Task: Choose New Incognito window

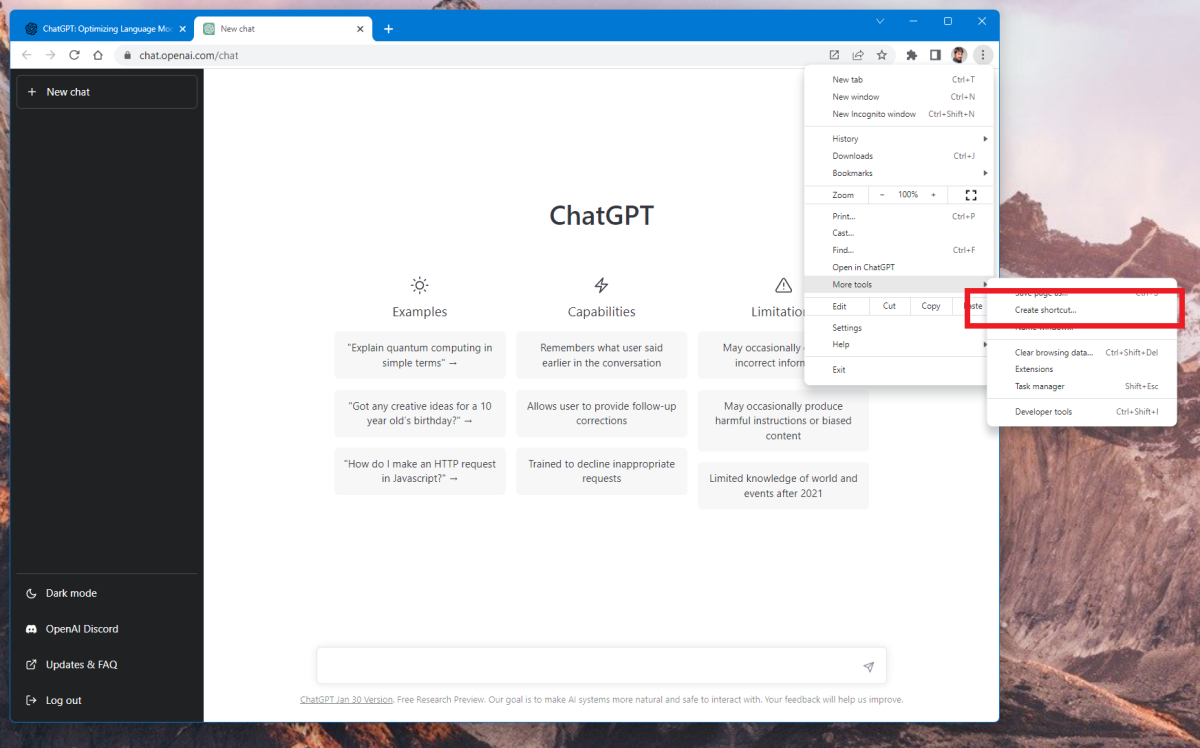Action: pyautogui.click(x=899, y=114)
